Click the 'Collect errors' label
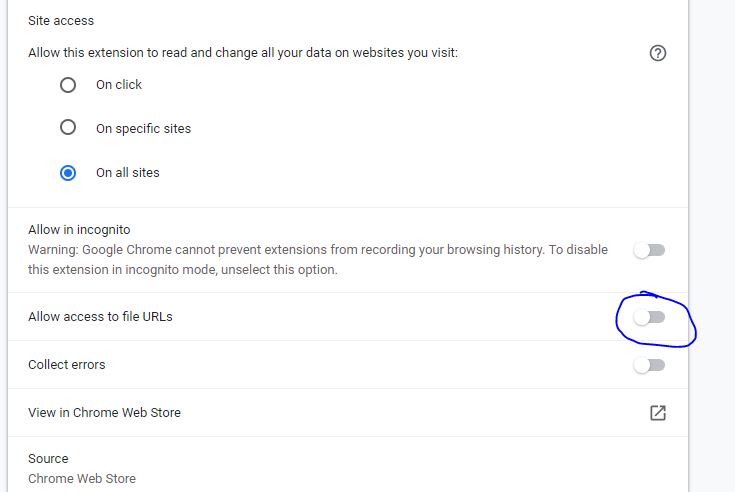Image resolution: width=735 pixels, height=492 pixels. [x=67, y=365]
